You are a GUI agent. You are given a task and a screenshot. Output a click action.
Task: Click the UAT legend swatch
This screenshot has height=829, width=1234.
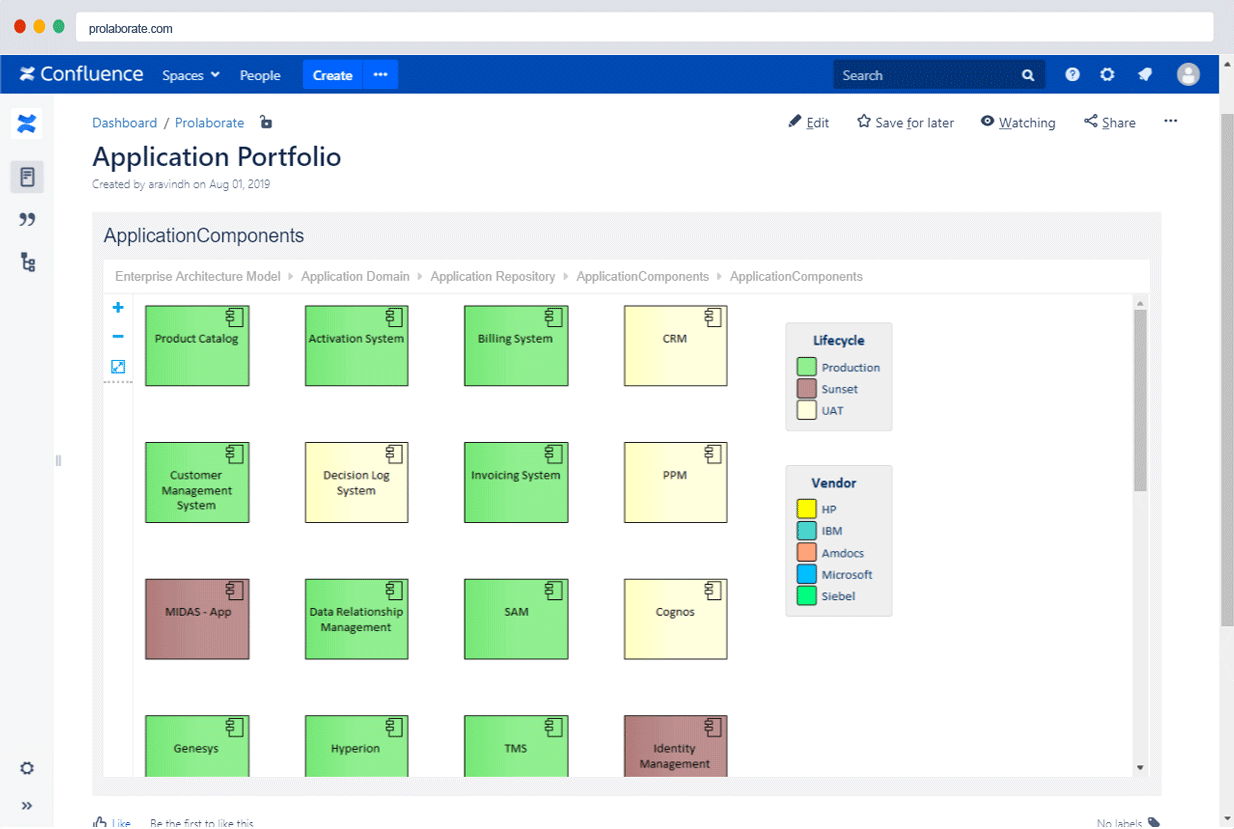click(806, 410)
